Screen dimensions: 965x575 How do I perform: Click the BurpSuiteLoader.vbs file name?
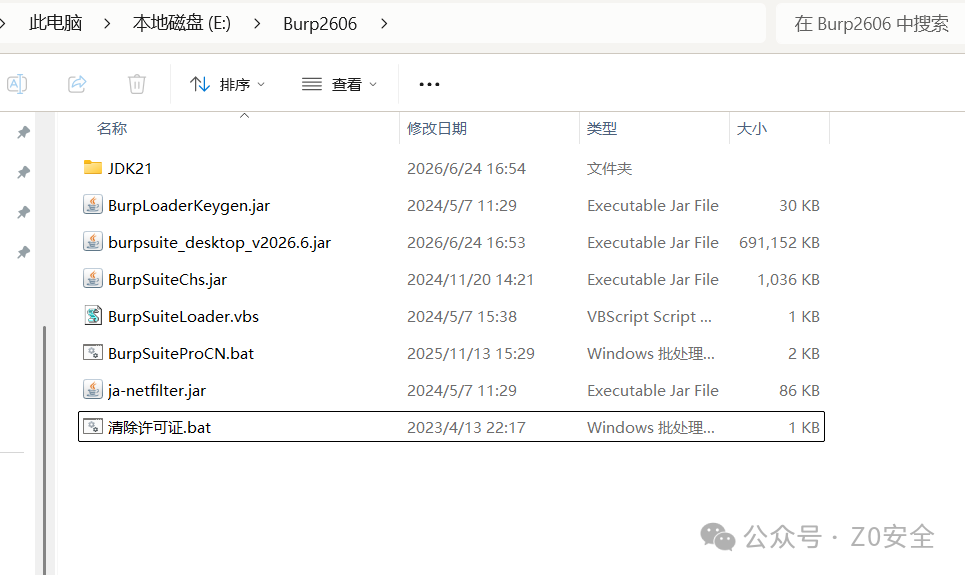click(183, 316)
